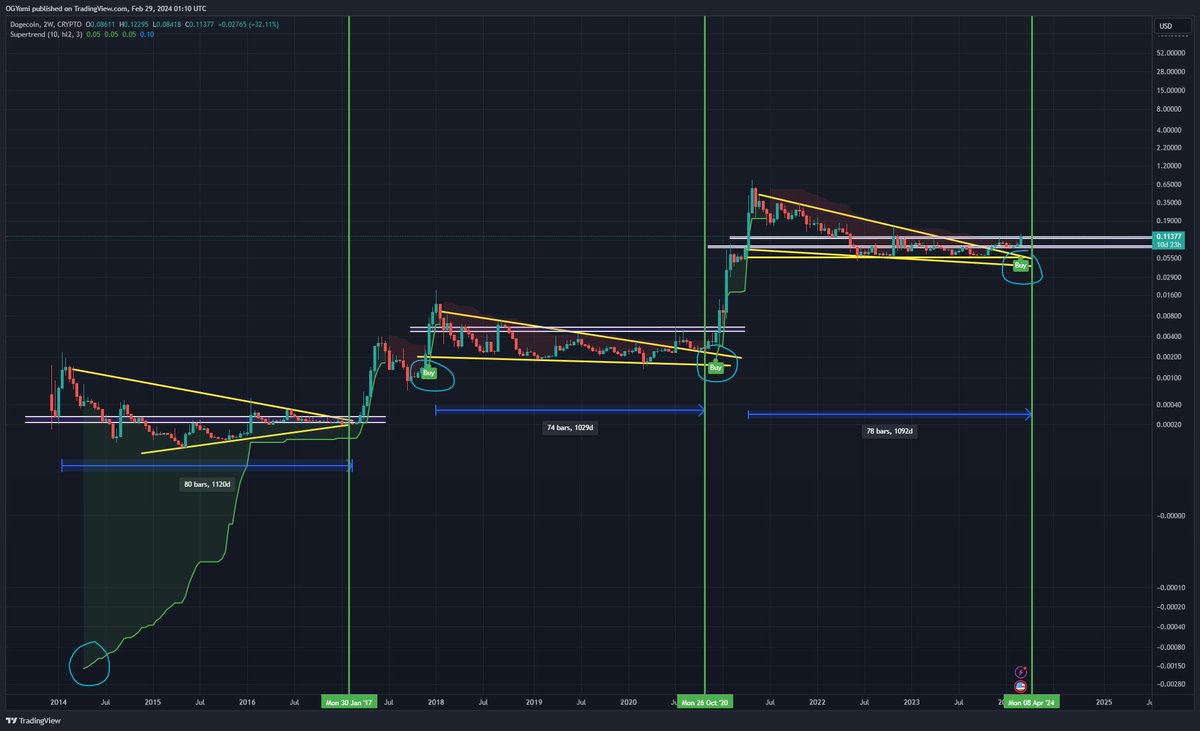Click the 2015 year on time axis
1200x731 pixels.
coord(153,702)
